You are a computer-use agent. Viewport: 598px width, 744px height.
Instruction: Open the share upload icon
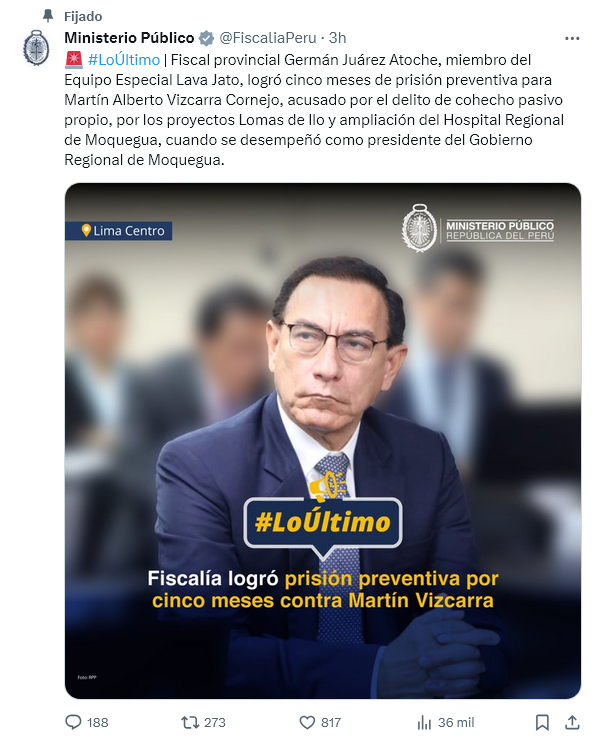[572, 722]
